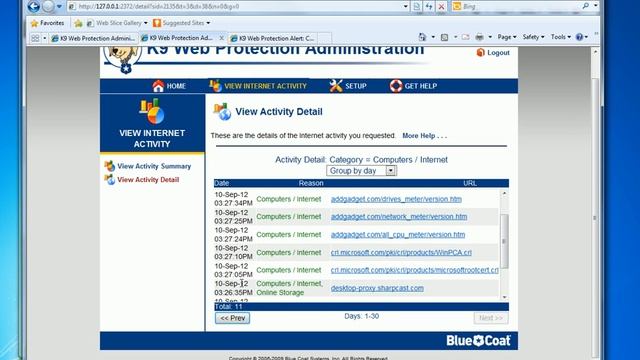This screenshot has height=360, width=640.
Task: Click the blue help question icon
Action: (579, 37)
